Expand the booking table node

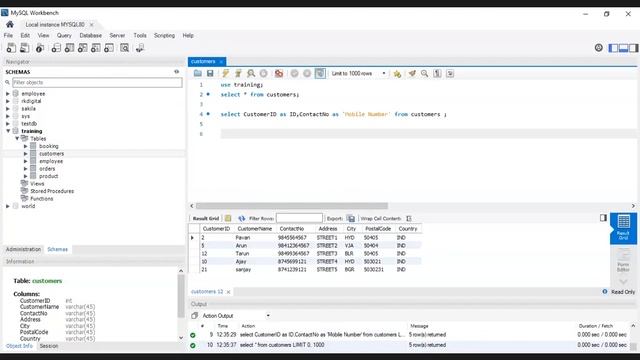click(25, 146)
